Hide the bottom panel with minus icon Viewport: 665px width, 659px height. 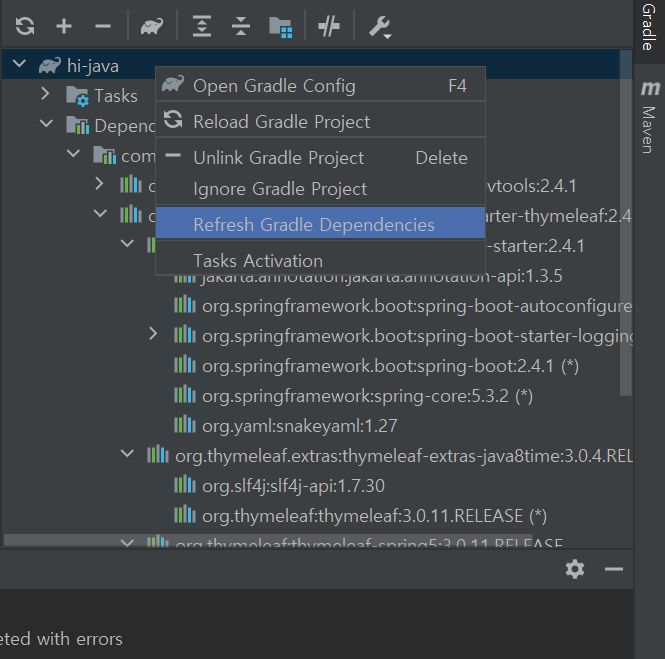point(613,569)
